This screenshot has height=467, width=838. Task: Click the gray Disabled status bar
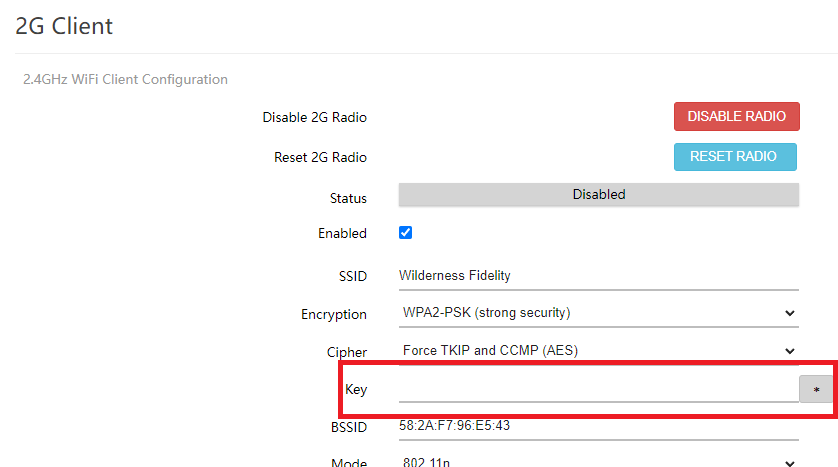(x=598, y=195)
